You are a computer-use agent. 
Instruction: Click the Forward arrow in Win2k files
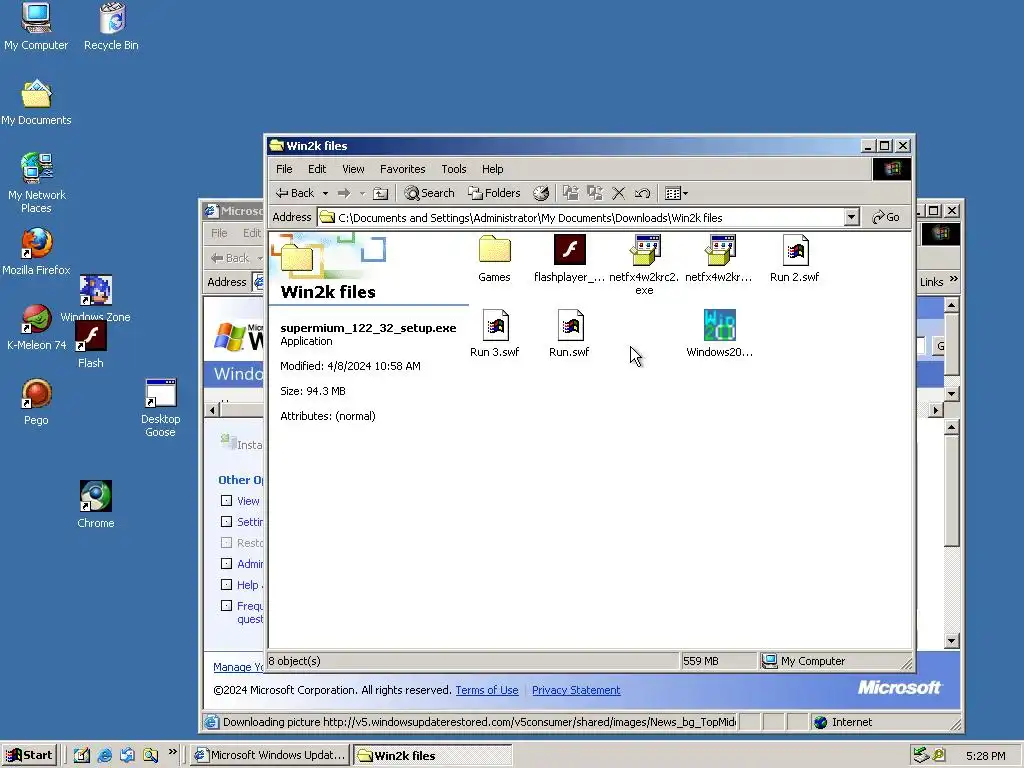click(x=344, y=193)
